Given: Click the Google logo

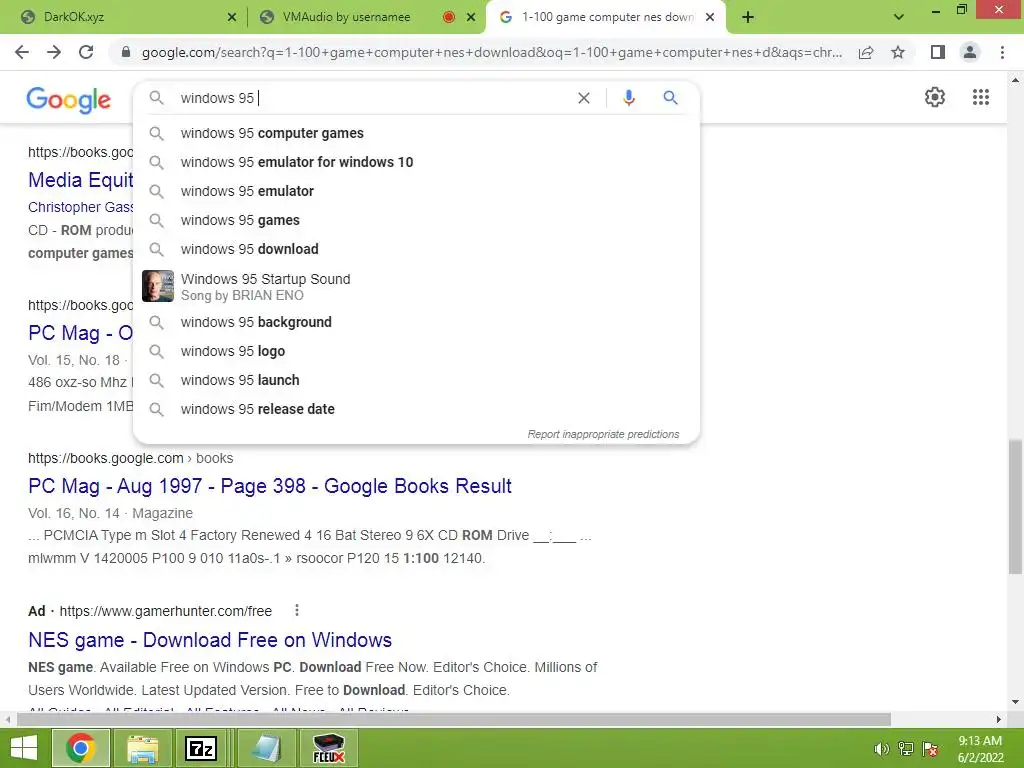Looking at the screenshot, I should pyautogui.click(x=69, y=99).
